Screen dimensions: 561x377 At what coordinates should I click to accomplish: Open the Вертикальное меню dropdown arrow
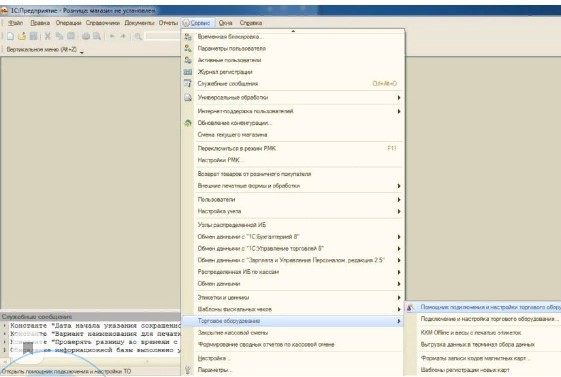pos(82,52)
